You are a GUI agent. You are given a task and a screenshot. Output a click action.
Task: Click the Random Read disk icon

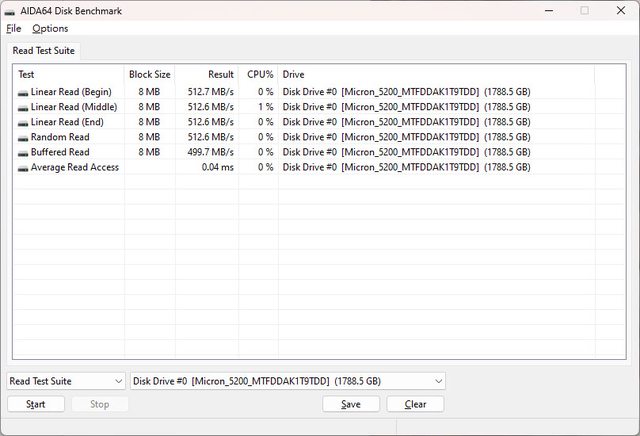(x=23, y=138)
